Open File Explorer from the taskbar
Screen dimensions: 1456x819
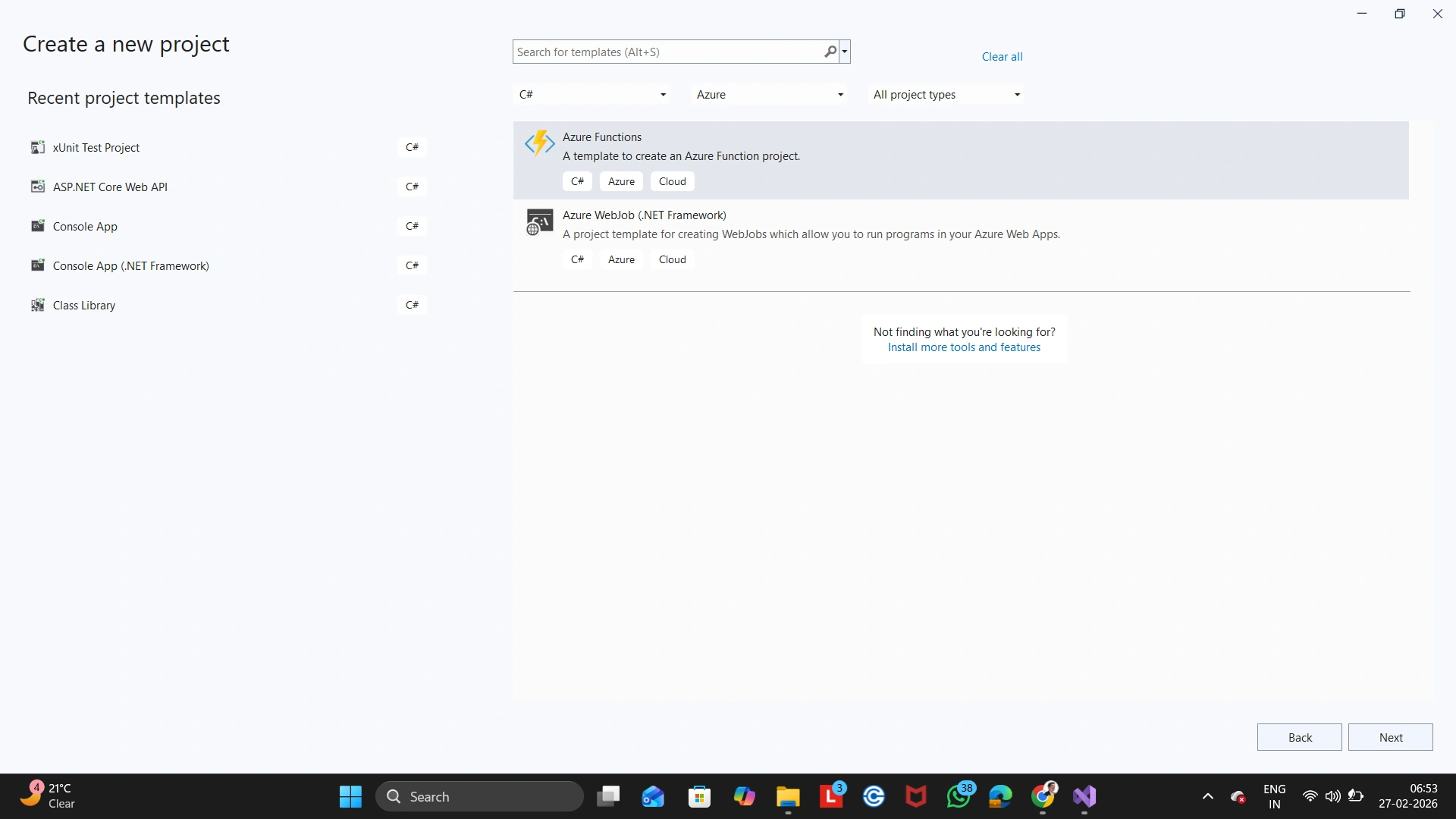(x=788, y=796)
